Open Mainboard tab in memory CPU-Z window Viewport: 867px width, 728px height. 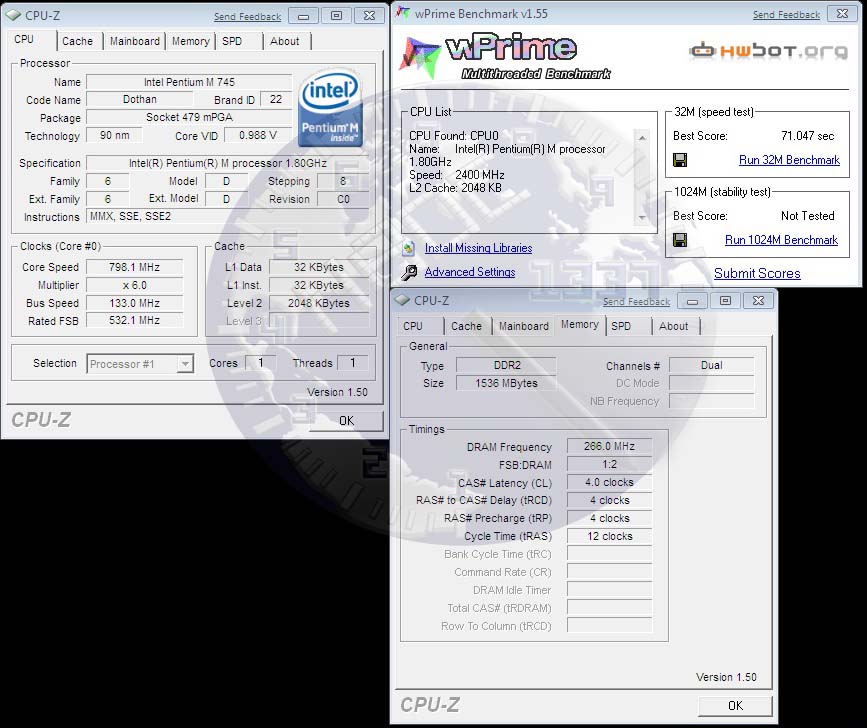[x=524, y=326]
